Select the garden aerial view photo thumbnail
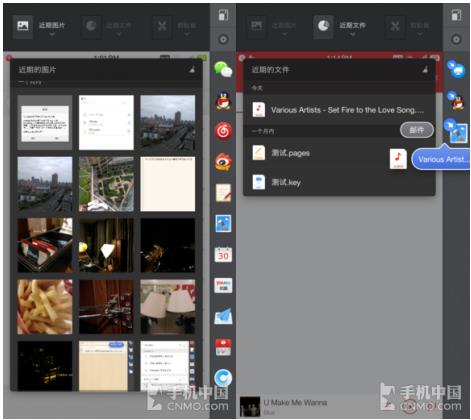Image resolution: width=471 pixels, height=420 pixels. [x=106, y=184]
